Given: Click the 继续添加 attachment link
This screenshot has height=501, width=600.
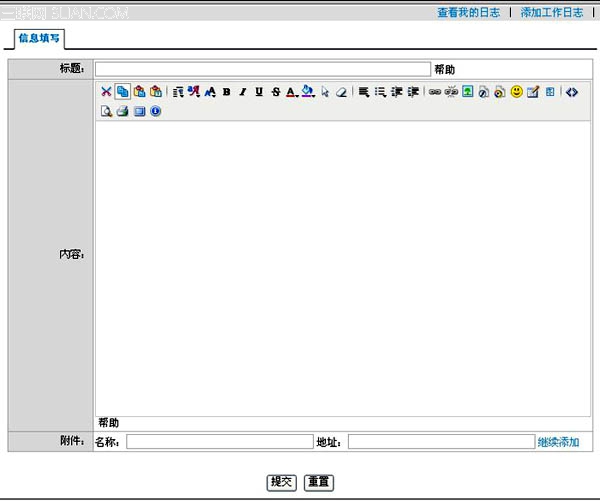Looking at the screenshot, I should pyautogui.click(x=558, y=442).
